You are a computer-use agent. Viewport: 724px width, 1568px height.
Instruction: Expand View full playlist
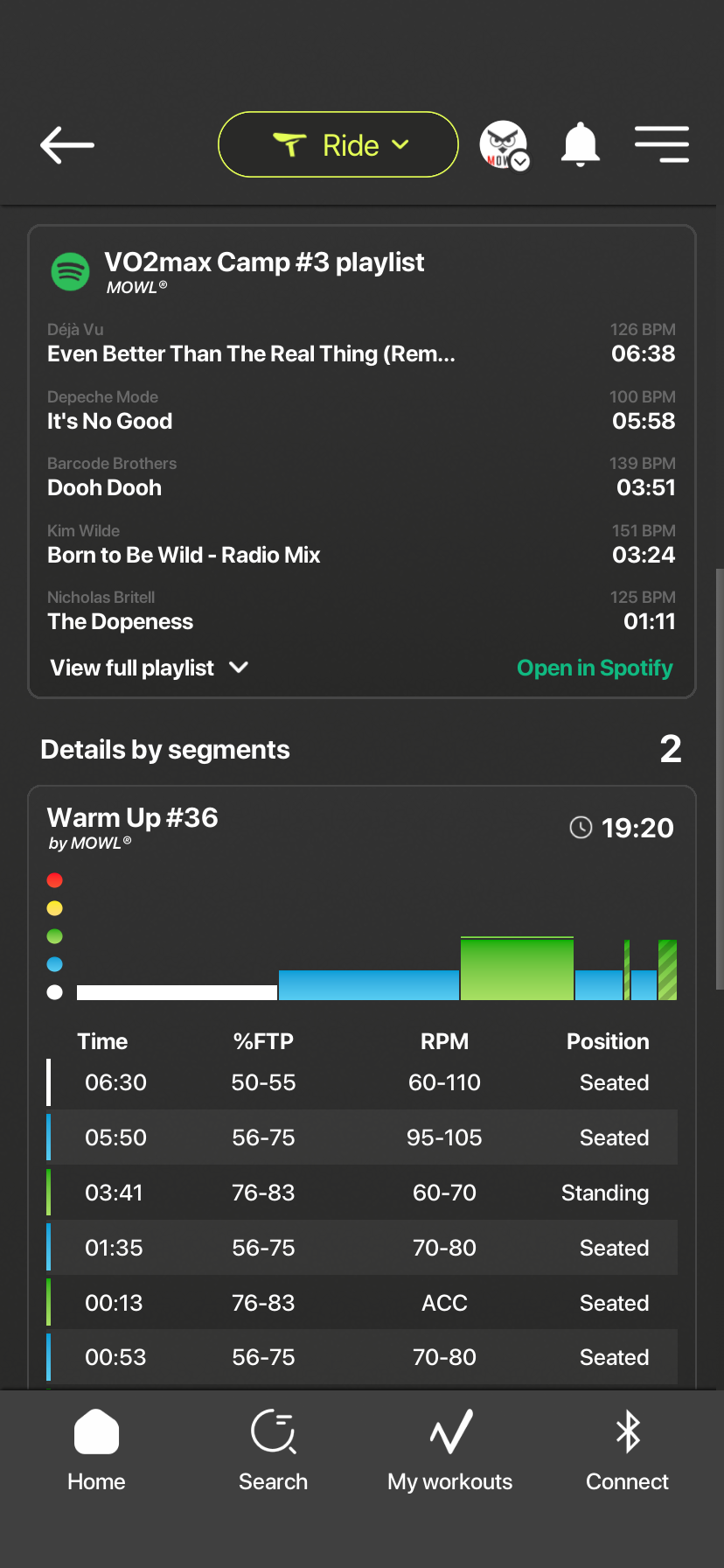[x=150, y=668]
